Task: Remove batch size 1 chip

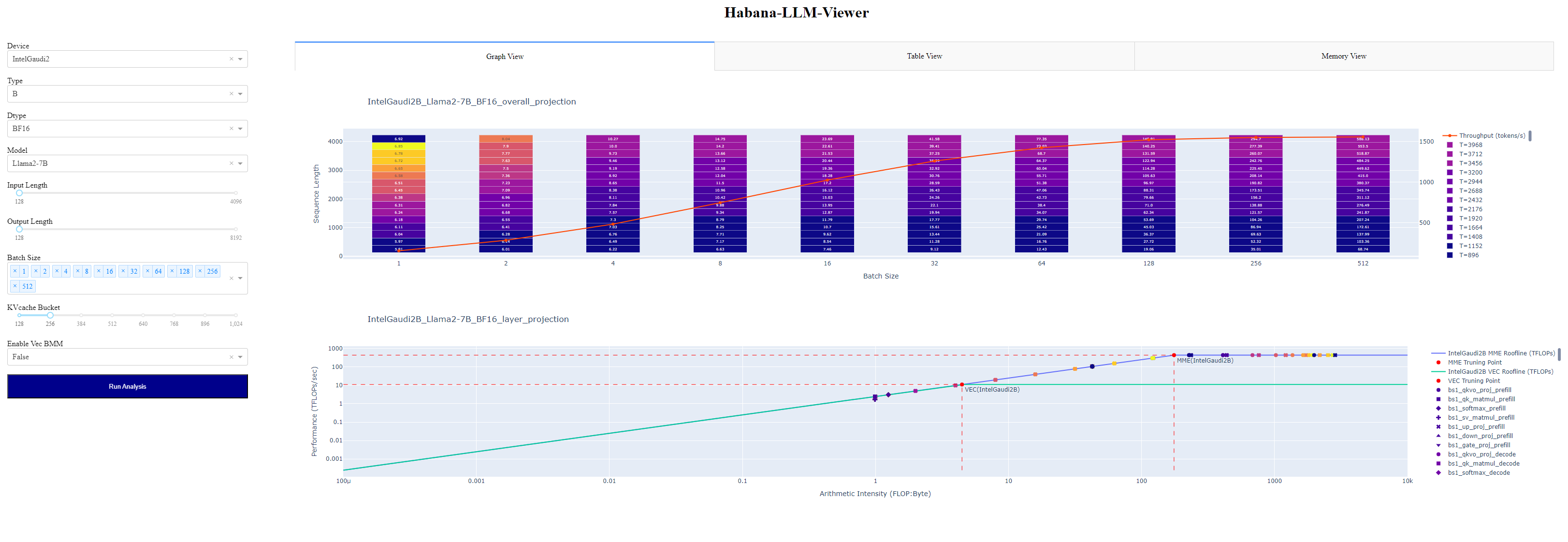Action: coord(15,271)
